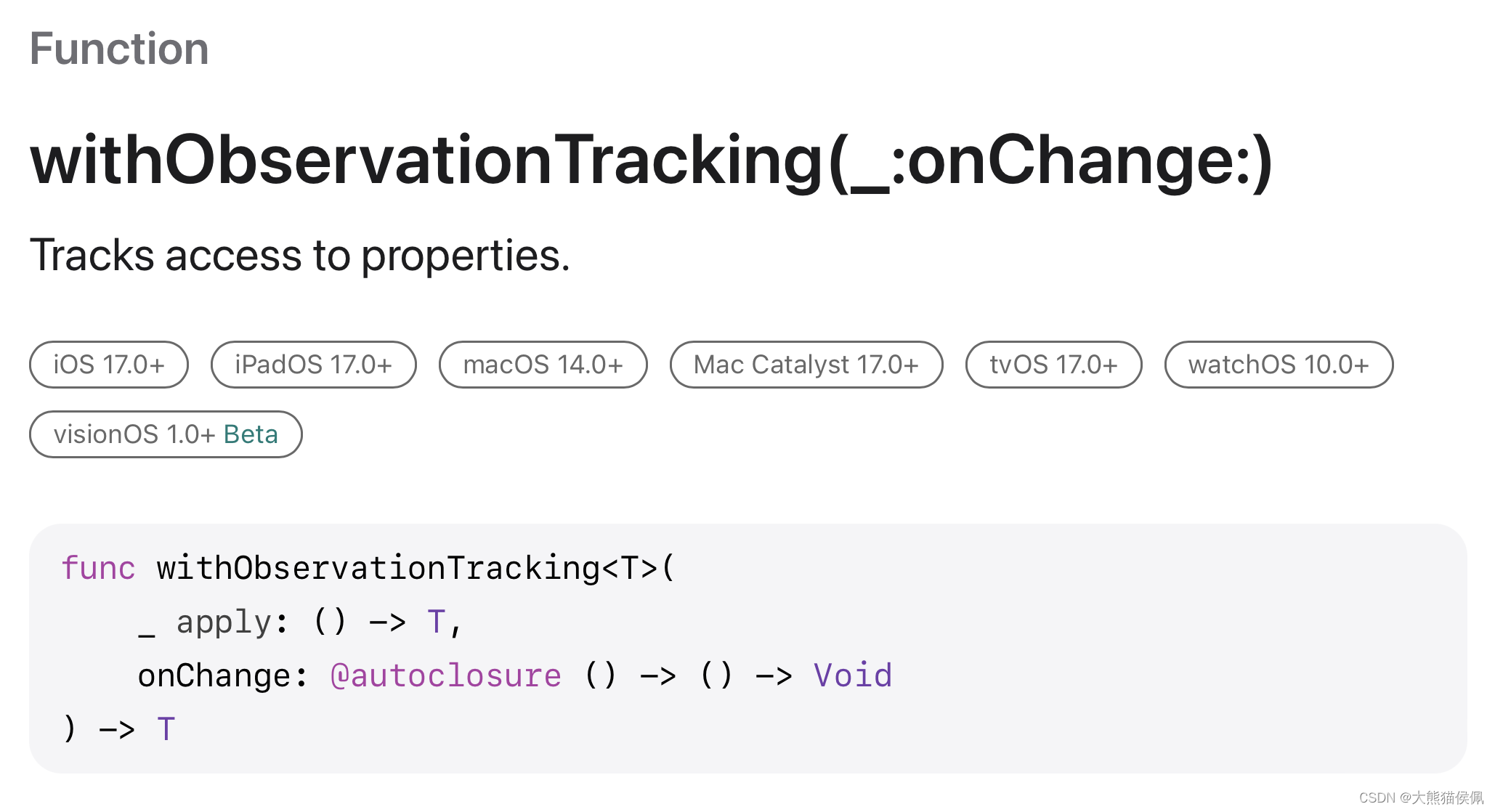Select the watchOS 10.0+ platform badge
Screen dimensions: 1495x812
point(1280,364)
